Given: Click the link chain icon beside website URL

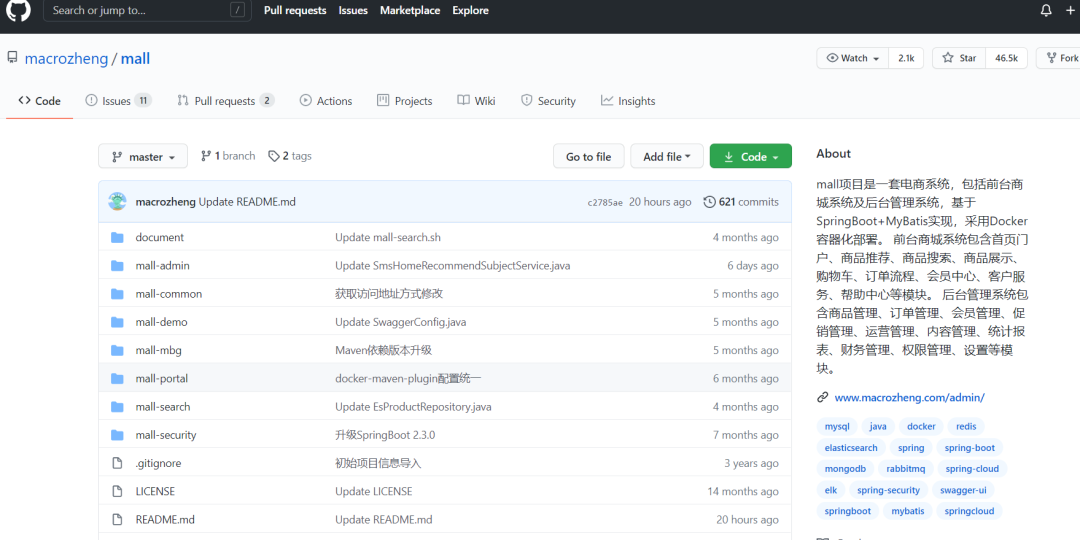Looking at the screenshot, I should point(822,397).
